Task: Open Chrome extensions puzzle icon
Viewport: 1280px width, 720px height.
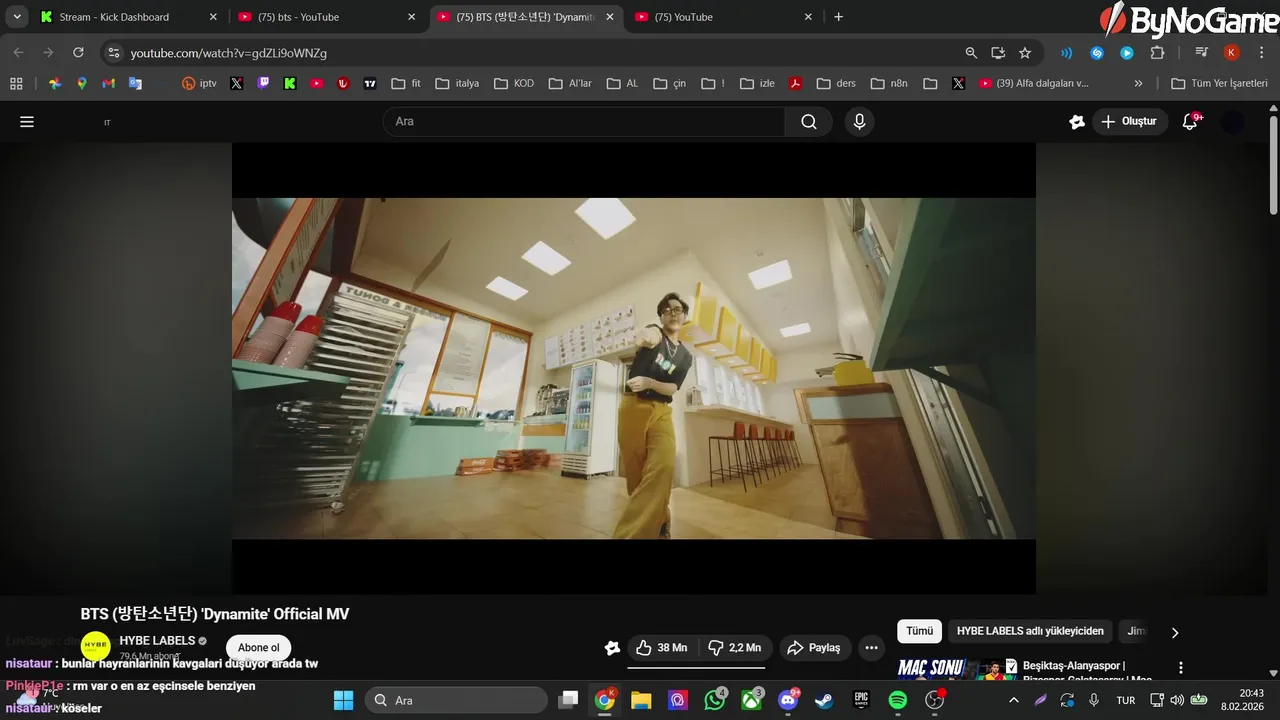Action: (x=1157, y=53)
